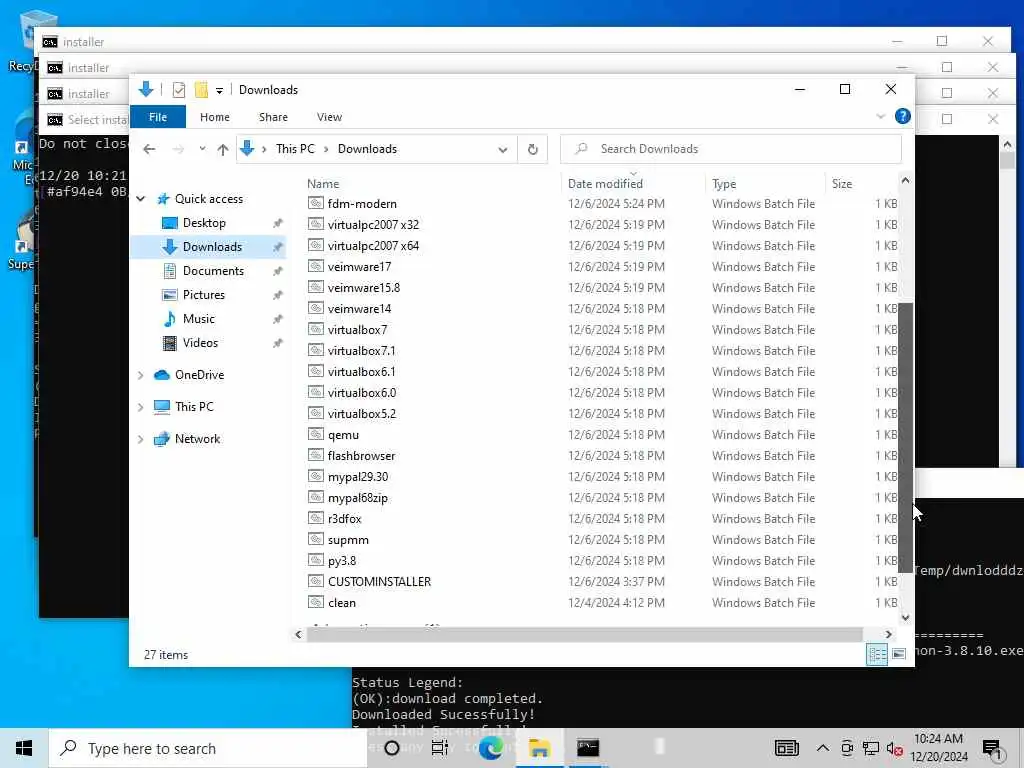
Task: Sort by Date modified column header
Action: pyautogui.click(x=605, y=184)
